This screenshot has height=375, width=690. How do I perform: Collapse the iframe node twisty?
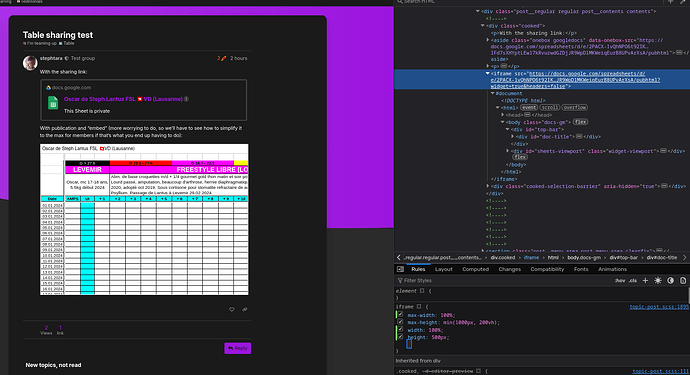pyautogui.click(x=488, y=74)
